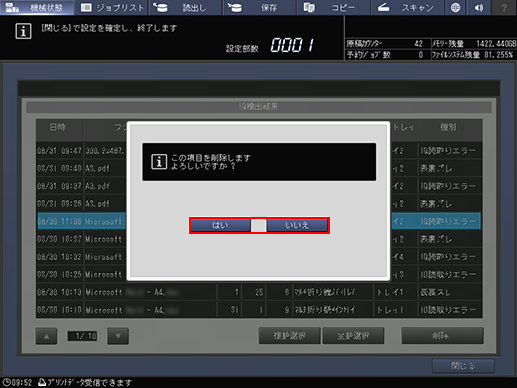Select the row dated 08/30 10:37
Viewport: 517px width, 388px height.
click(x=259, y=239)
